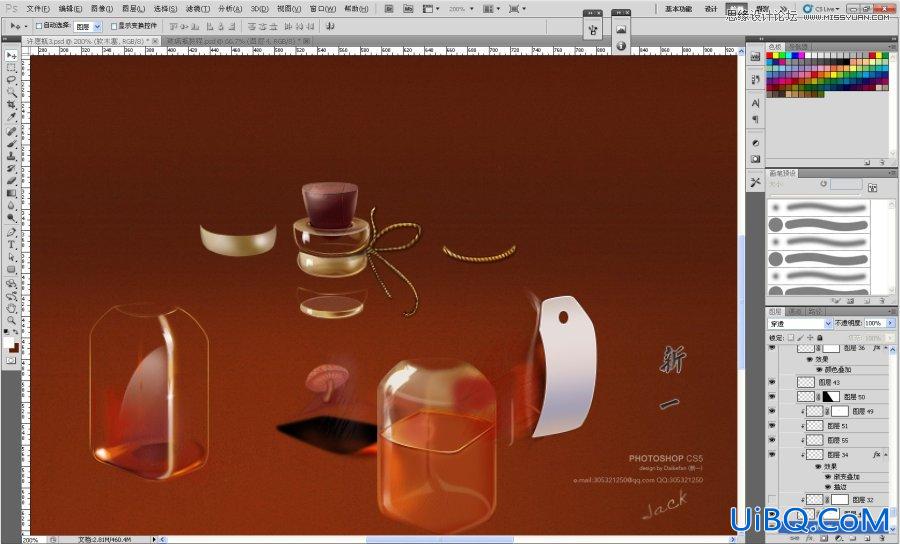The image size is (900, 544).
Task: Click the background color swatch
Action: click(x=14, y=347)
